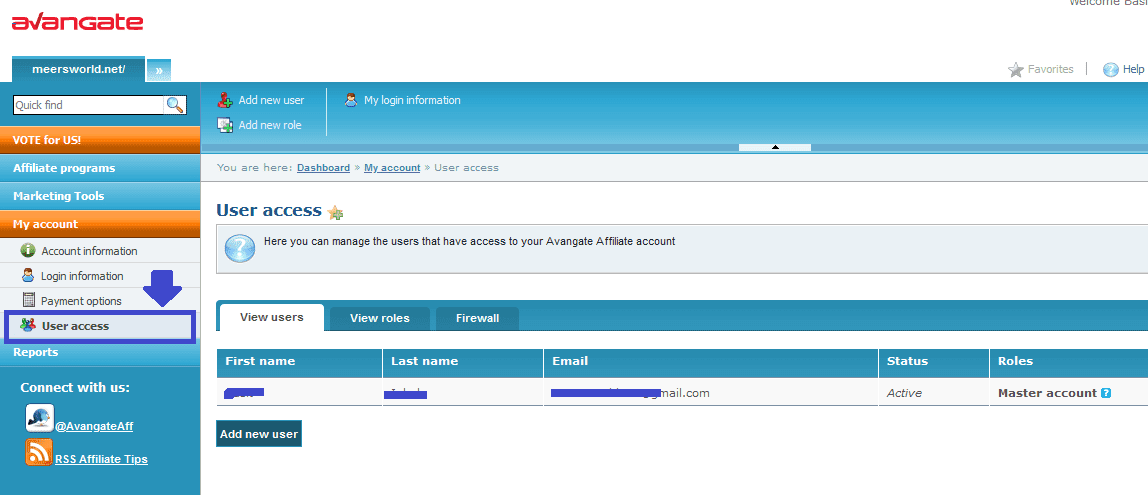
Task: Click the User access people icon
Action: click(29, 325)
